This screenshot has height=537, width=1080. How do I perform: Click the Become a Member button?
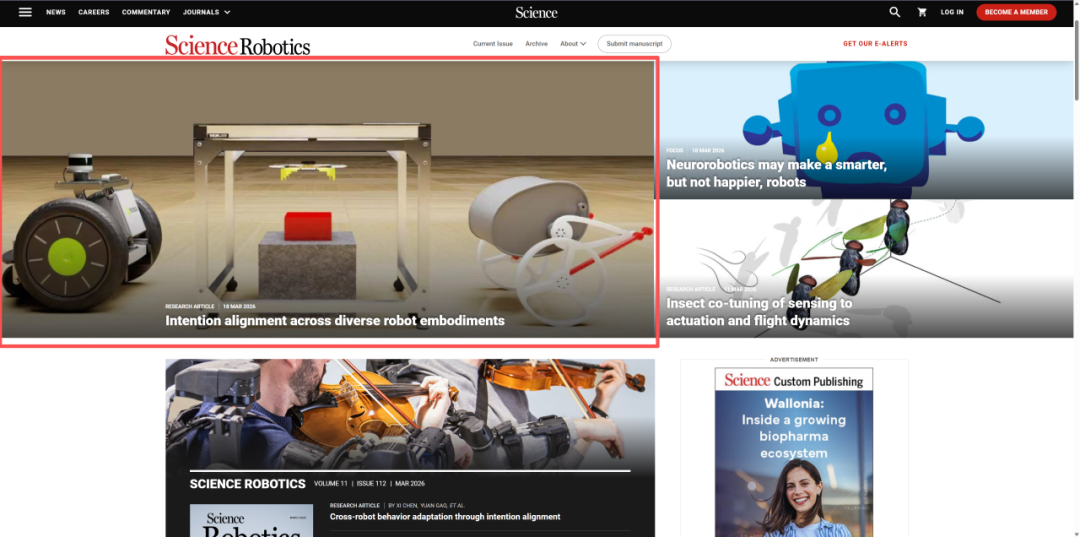coord(1016,12)
